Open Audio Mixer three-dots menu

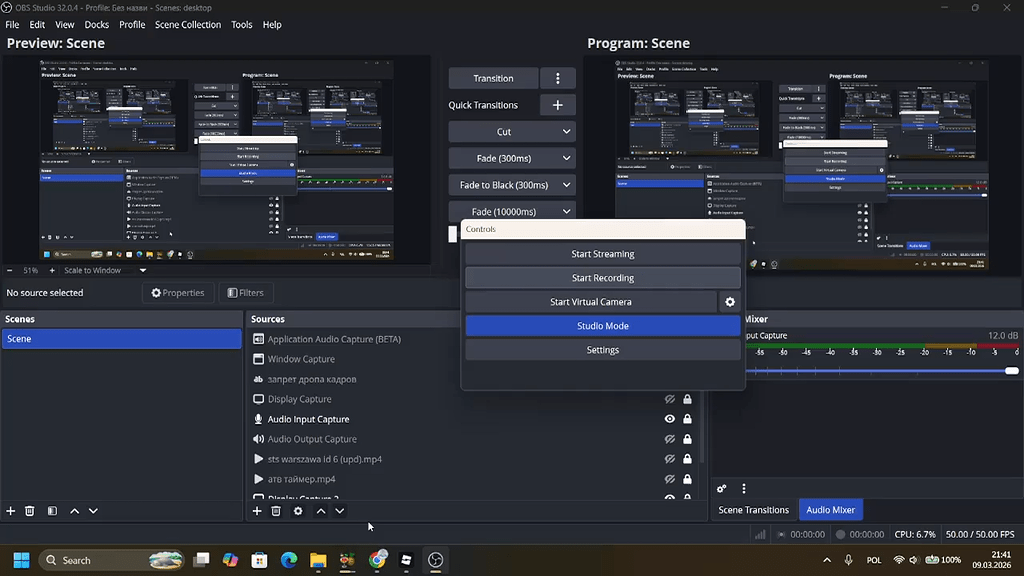click(x=743, y=488)
